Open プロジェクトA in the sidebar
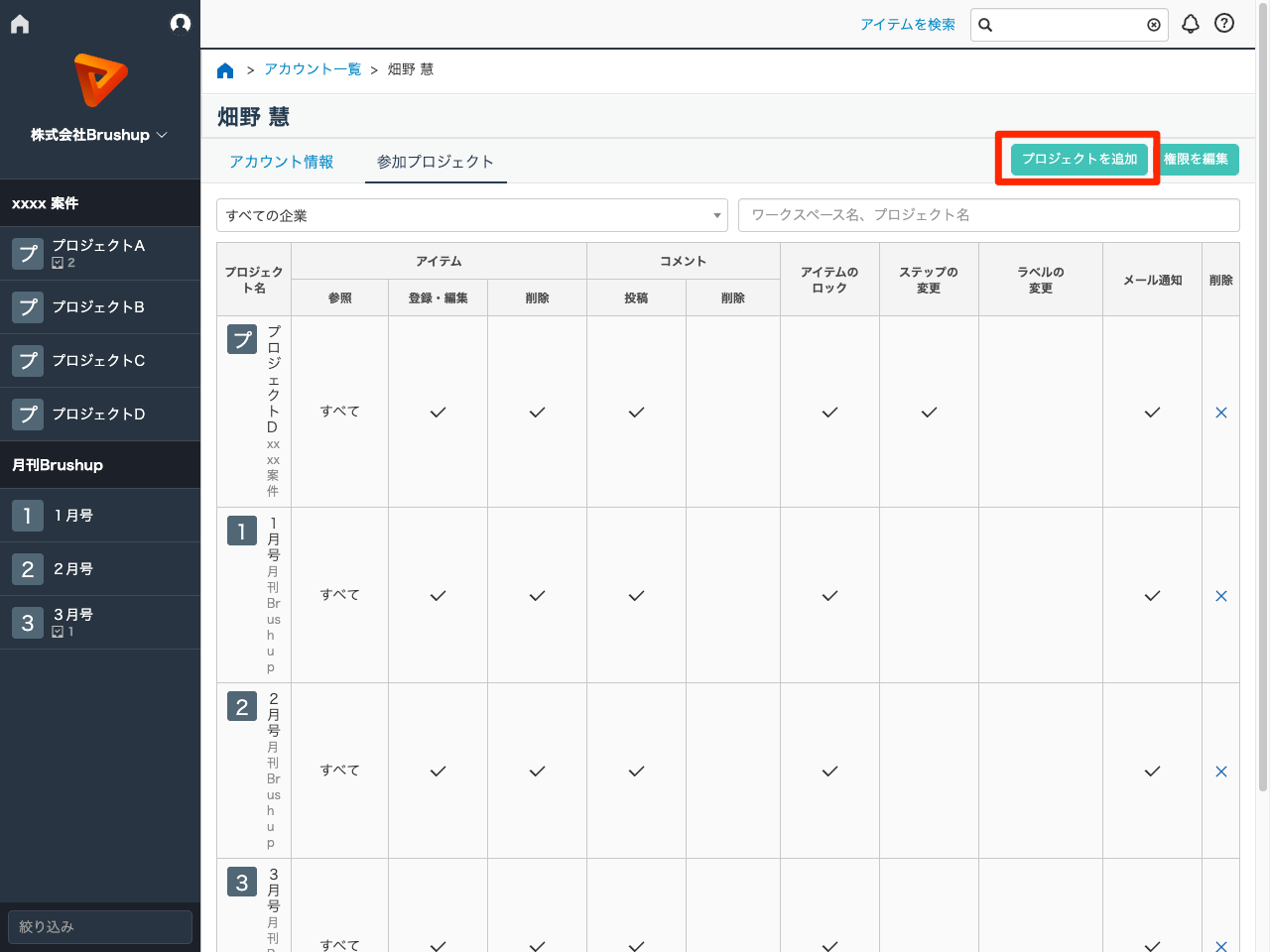Image resolution: width=1270 pixels, height=952 pixels. (100, 254)
